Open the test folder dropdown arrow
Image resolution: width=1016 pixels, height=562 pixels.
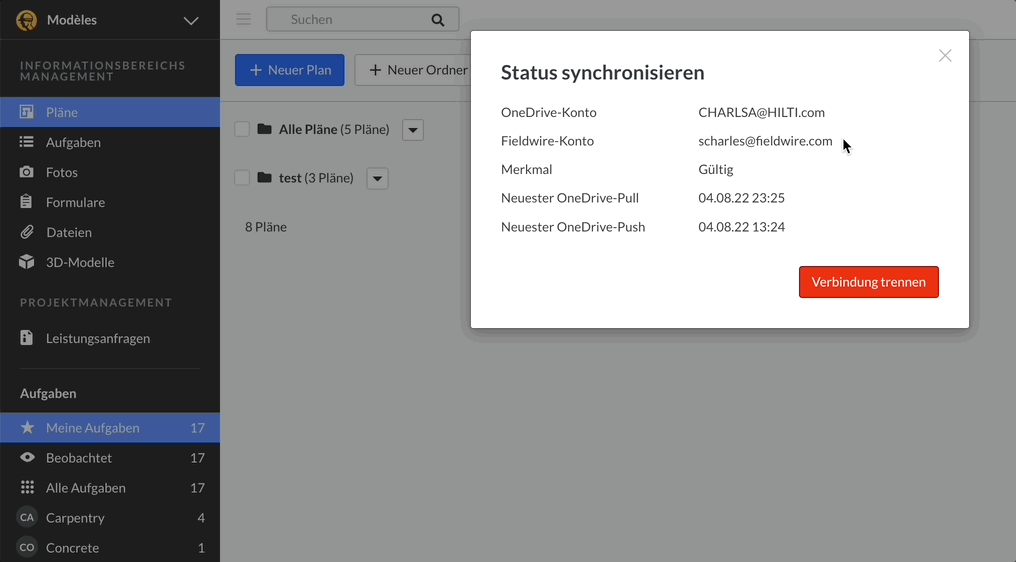coord(377,178)
